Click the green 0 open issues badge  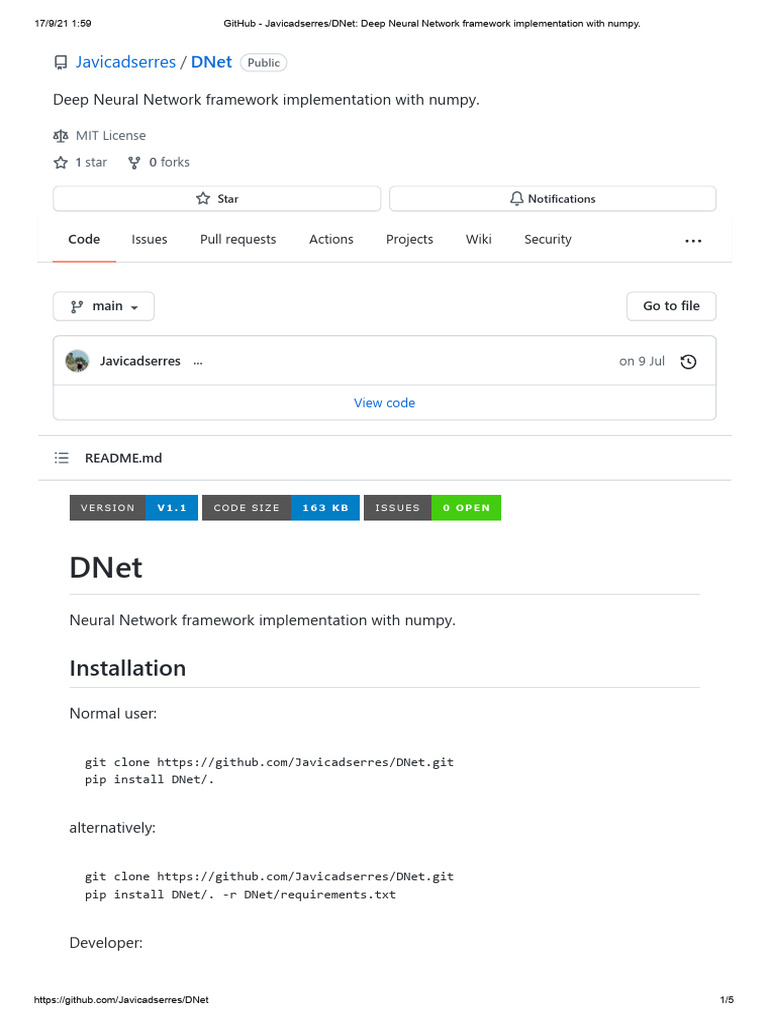(x=466, y=508)
